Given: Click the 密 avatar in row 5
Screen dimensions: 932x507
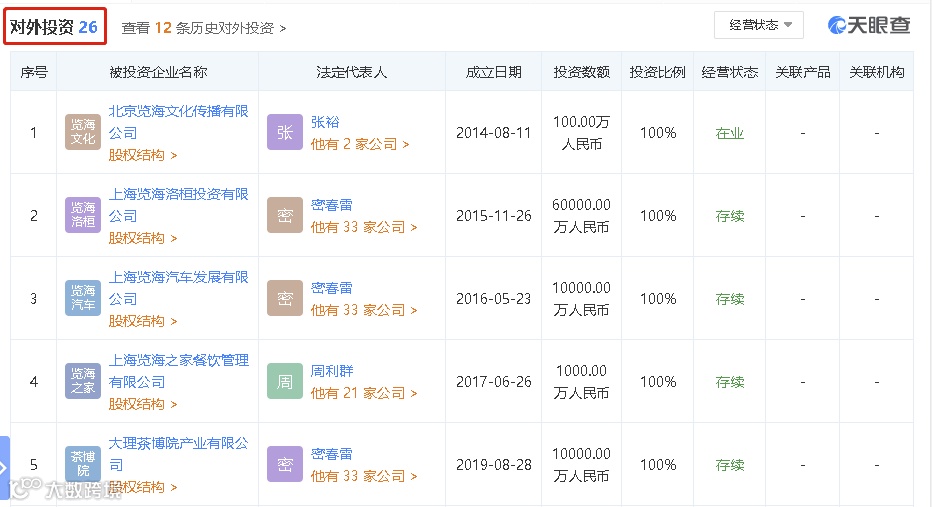Looking at the screenshot, I should coord(285,464).
